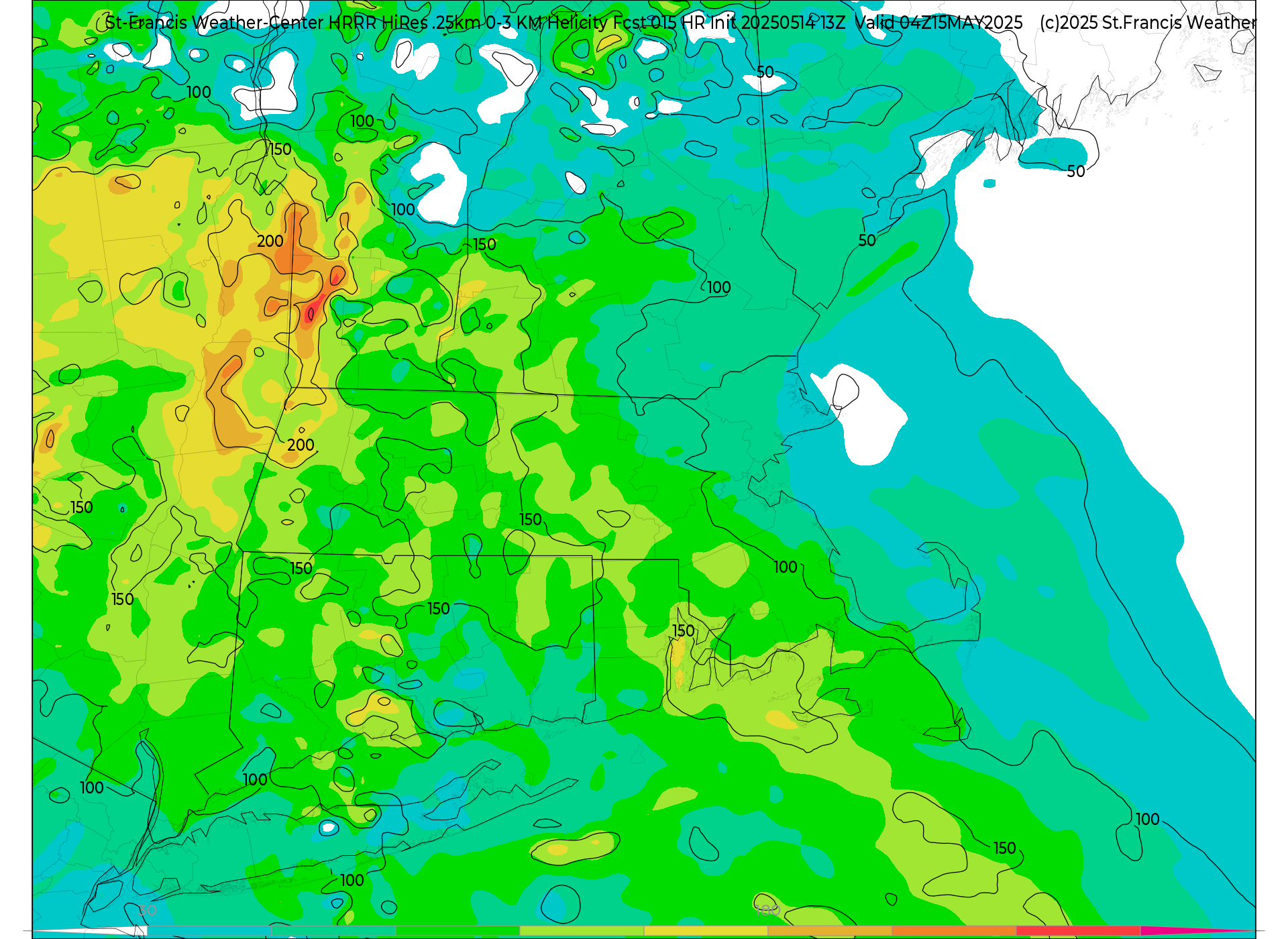Click the cyan segment of the color bar
The width and height of the screenshot is (1288, 939).
[209, 930]
